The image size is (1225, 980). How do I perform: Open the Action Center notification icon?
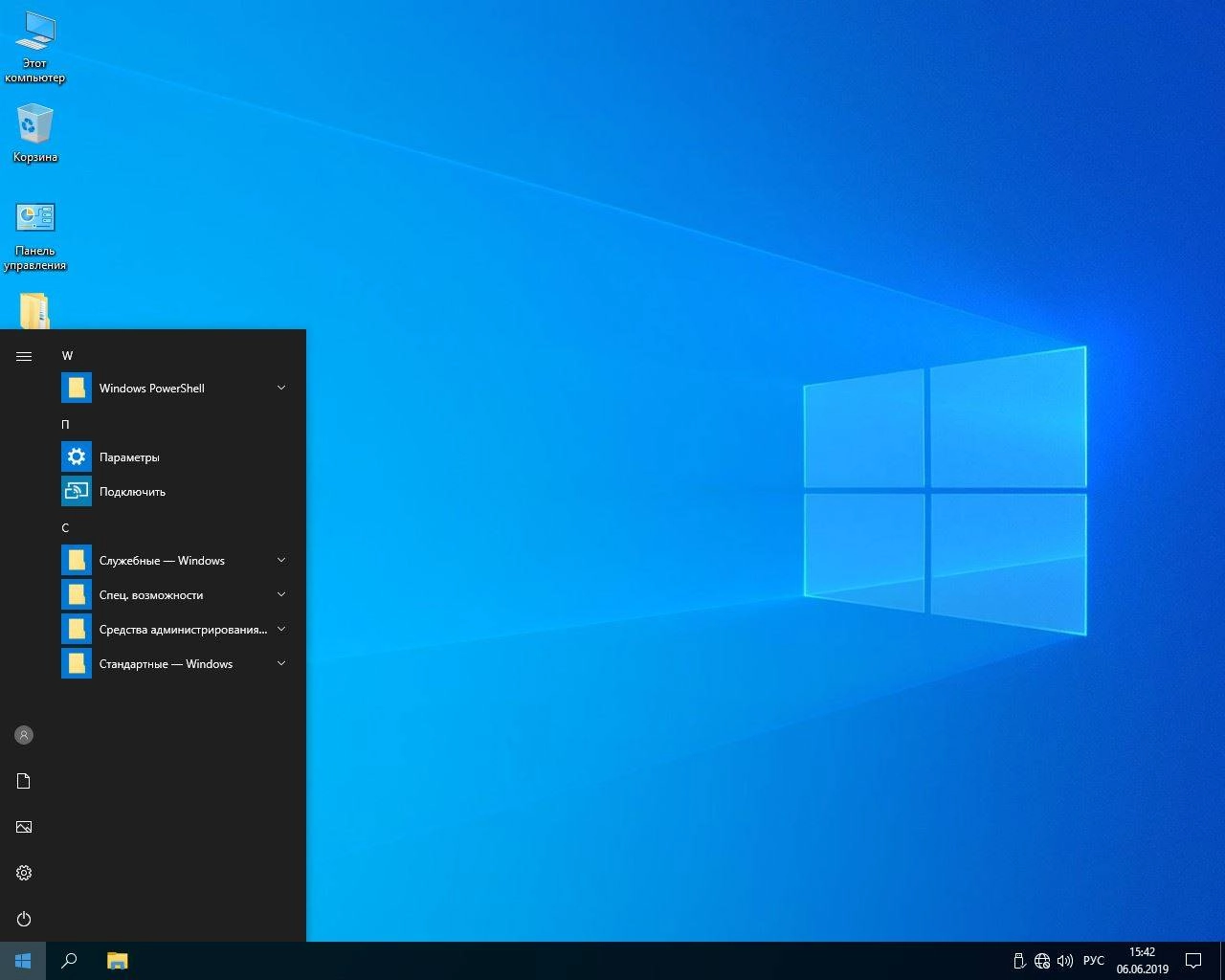(x=1193, y=961)
